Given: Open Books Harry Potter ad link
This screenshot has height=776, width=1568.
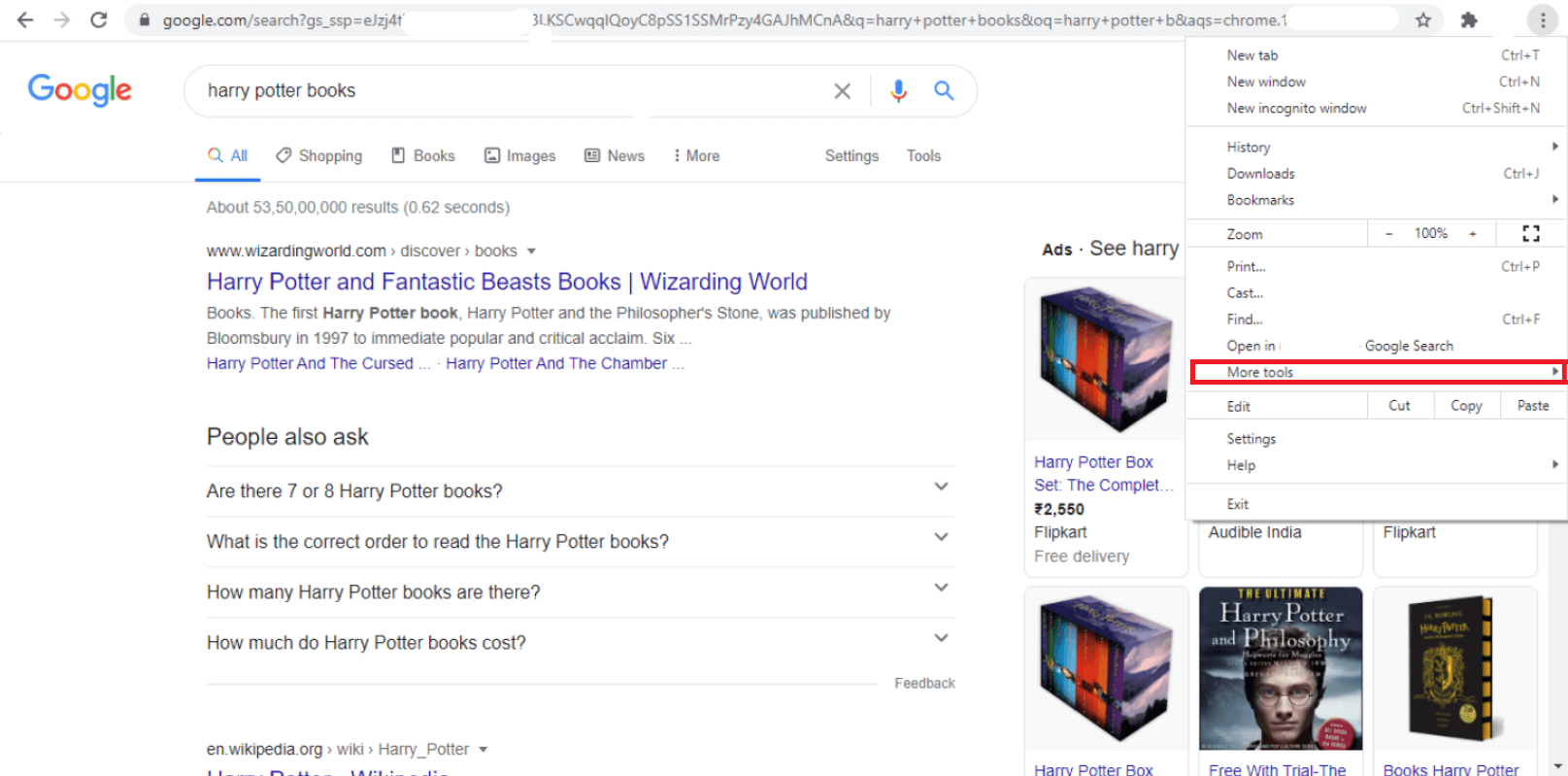Looking at the screenshot, I should tap(1451, 769).
